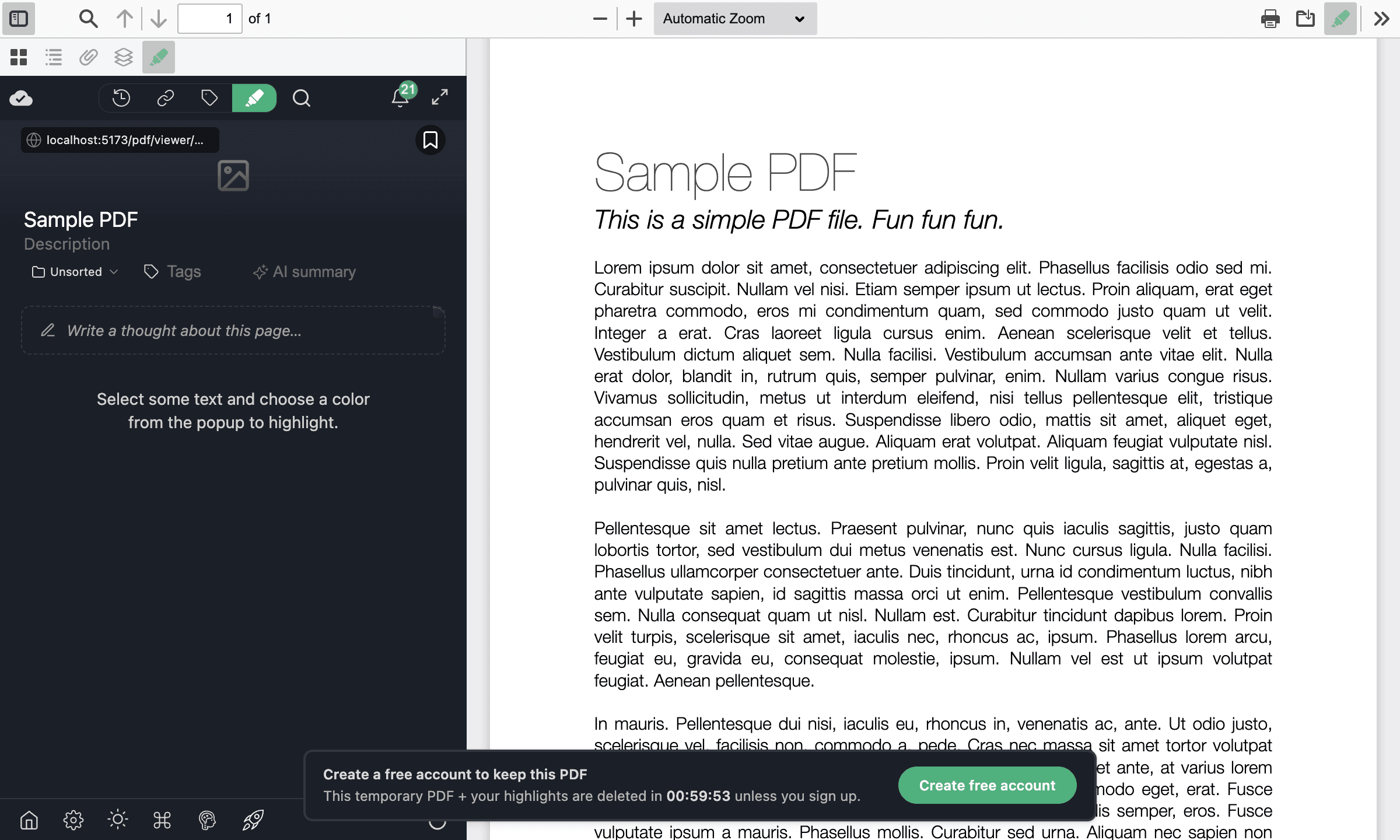Screen dimensions: 1400x840
Task: Open the links chain tab
Action: pyautogui.click(x=166, y=98)
